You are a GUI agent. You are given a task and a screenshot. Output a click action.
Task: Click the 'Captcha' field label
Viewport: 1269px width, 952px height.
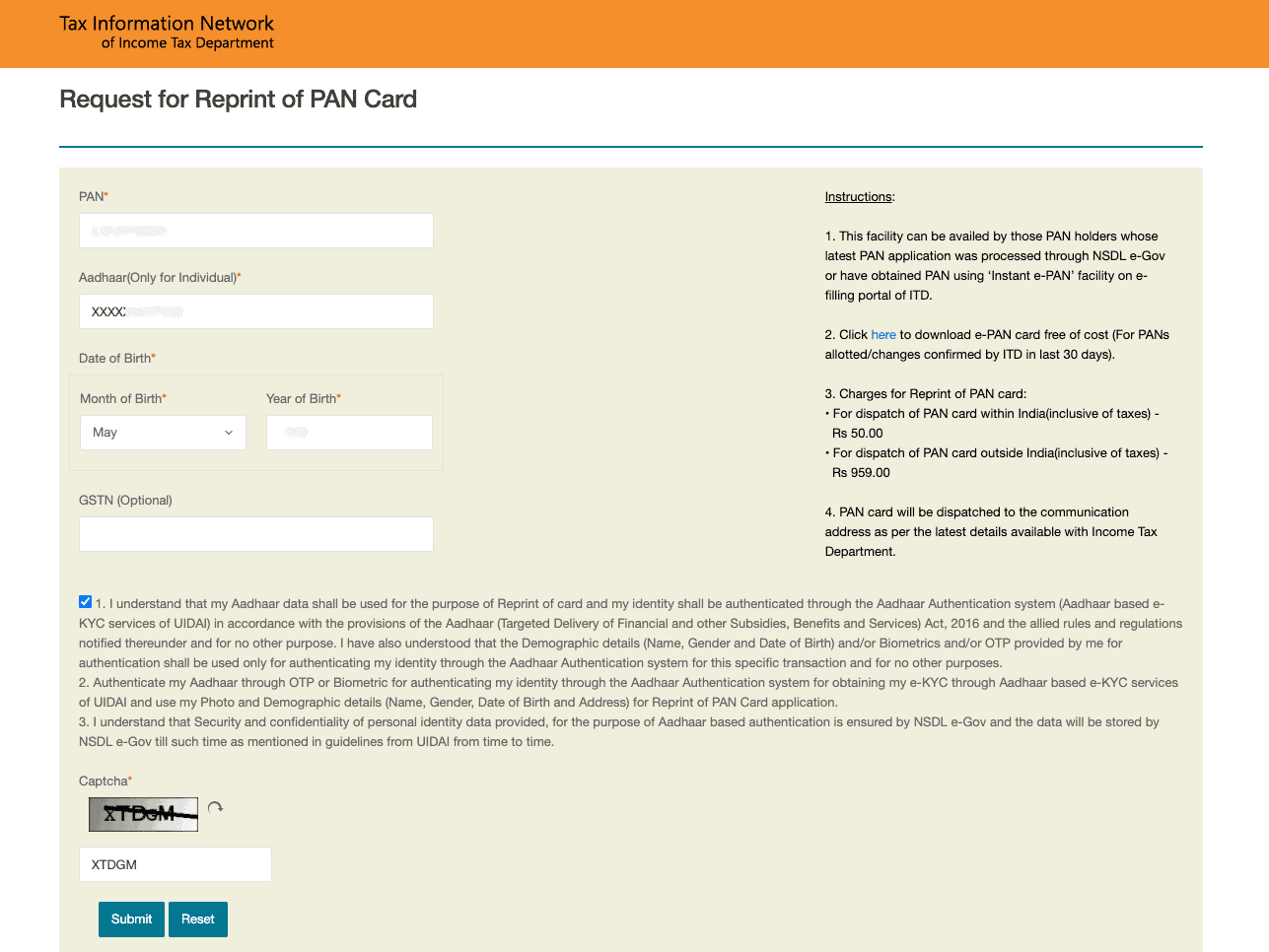104,782
